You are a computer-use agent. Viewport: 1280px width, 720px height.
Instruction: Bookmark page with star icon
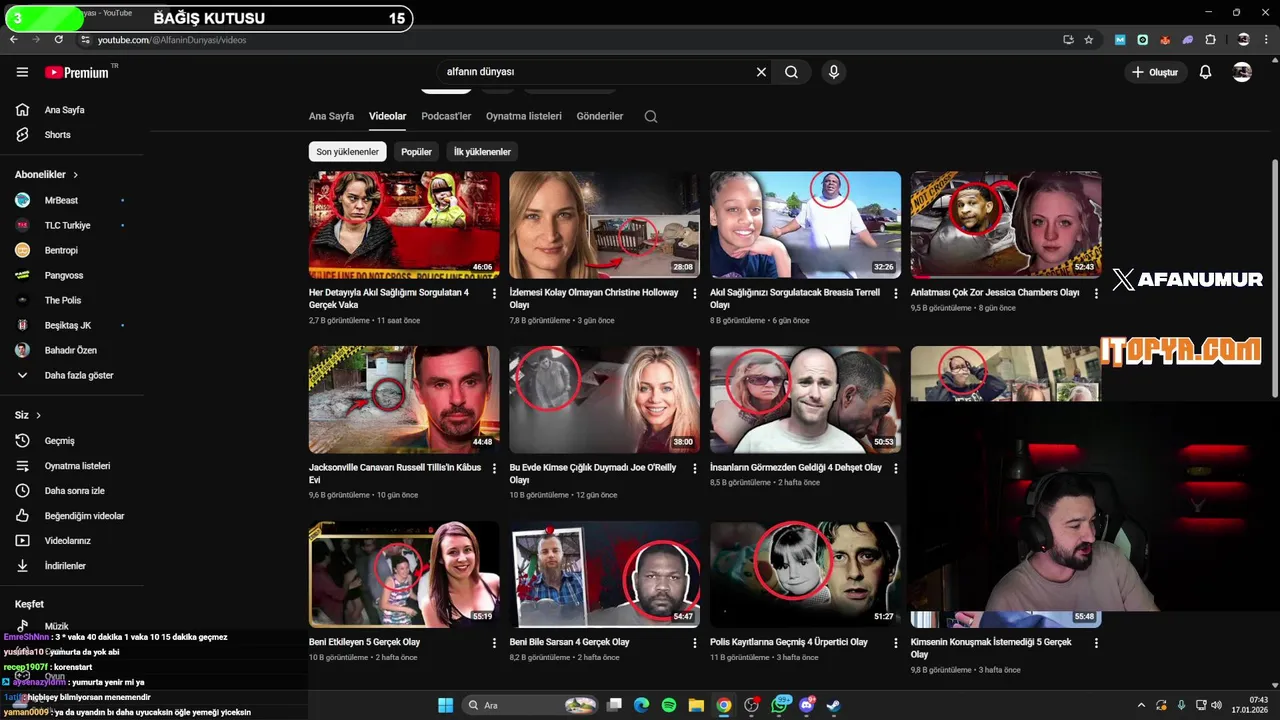1089,40
